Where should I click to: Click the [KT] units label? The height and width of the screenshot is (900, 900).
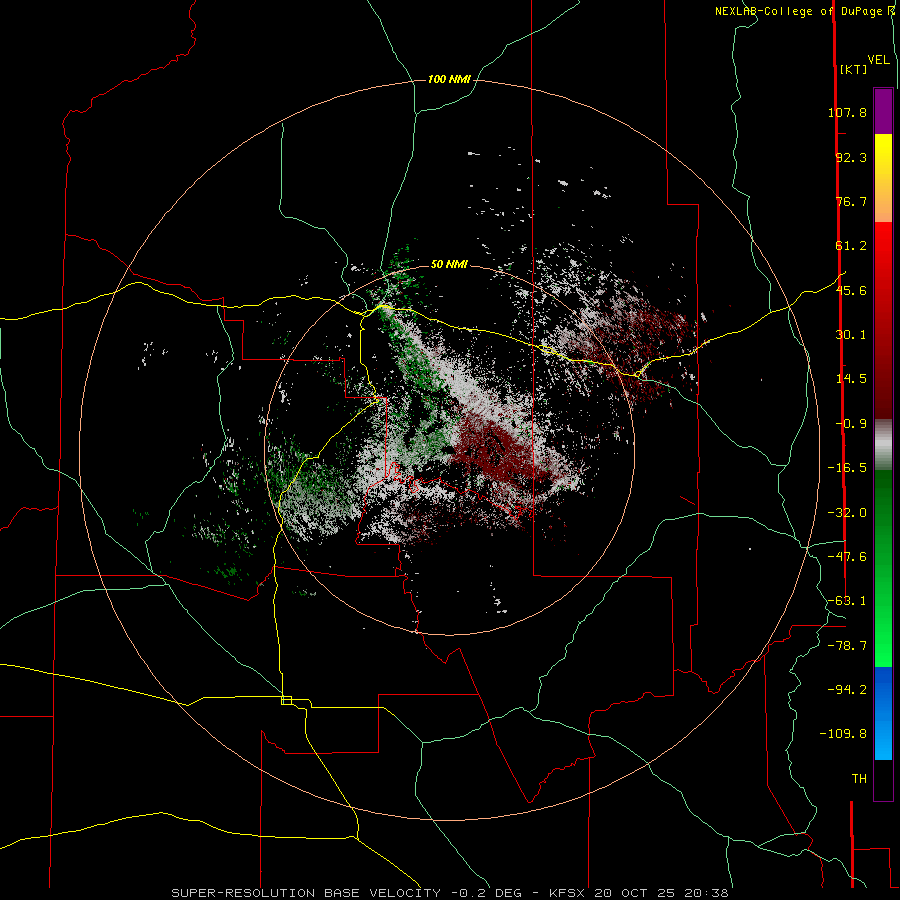click(853, 69)
